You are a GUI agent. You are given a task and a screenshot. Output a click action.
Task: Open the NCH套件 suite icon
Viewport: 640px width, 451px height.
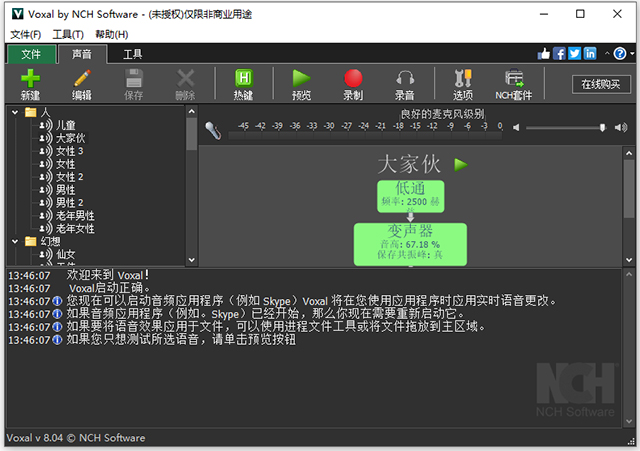click(x=514, y=78)
